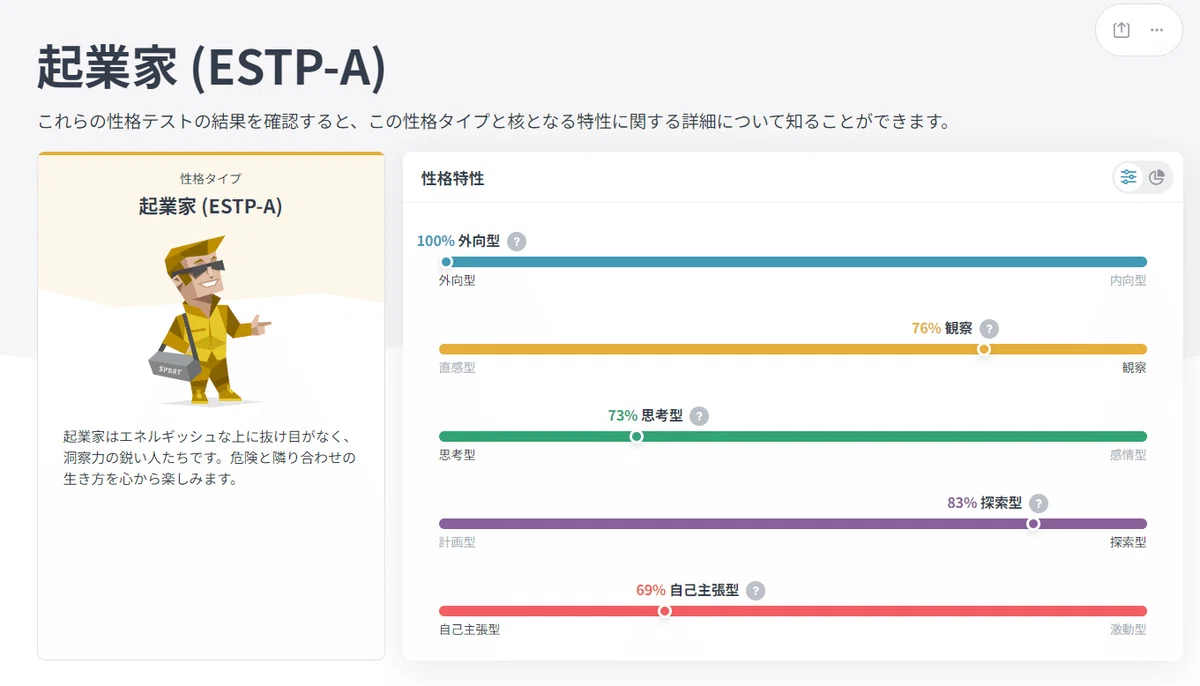Open the three-dots more options menu
1200x686 pixels.
[x=1157, y=30]
